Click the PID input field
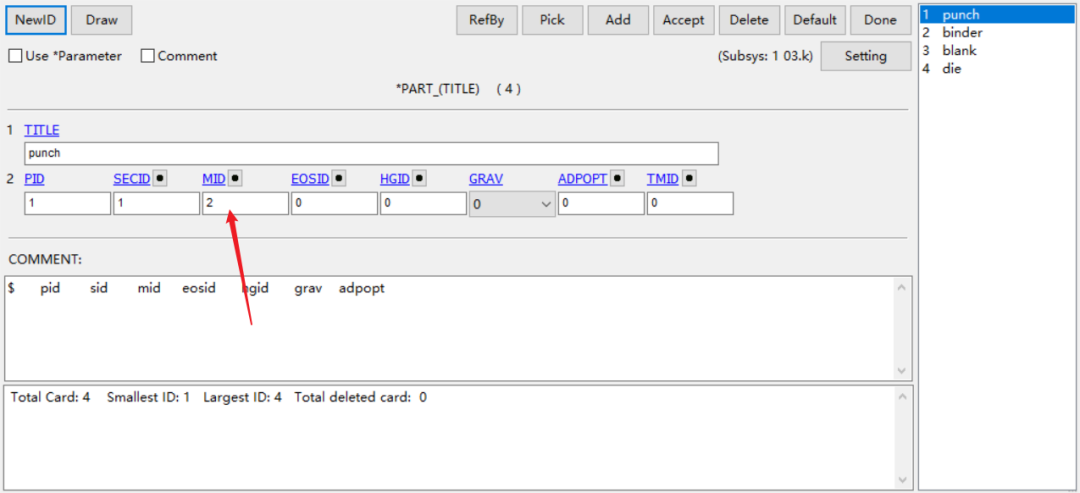 point(68,203)
